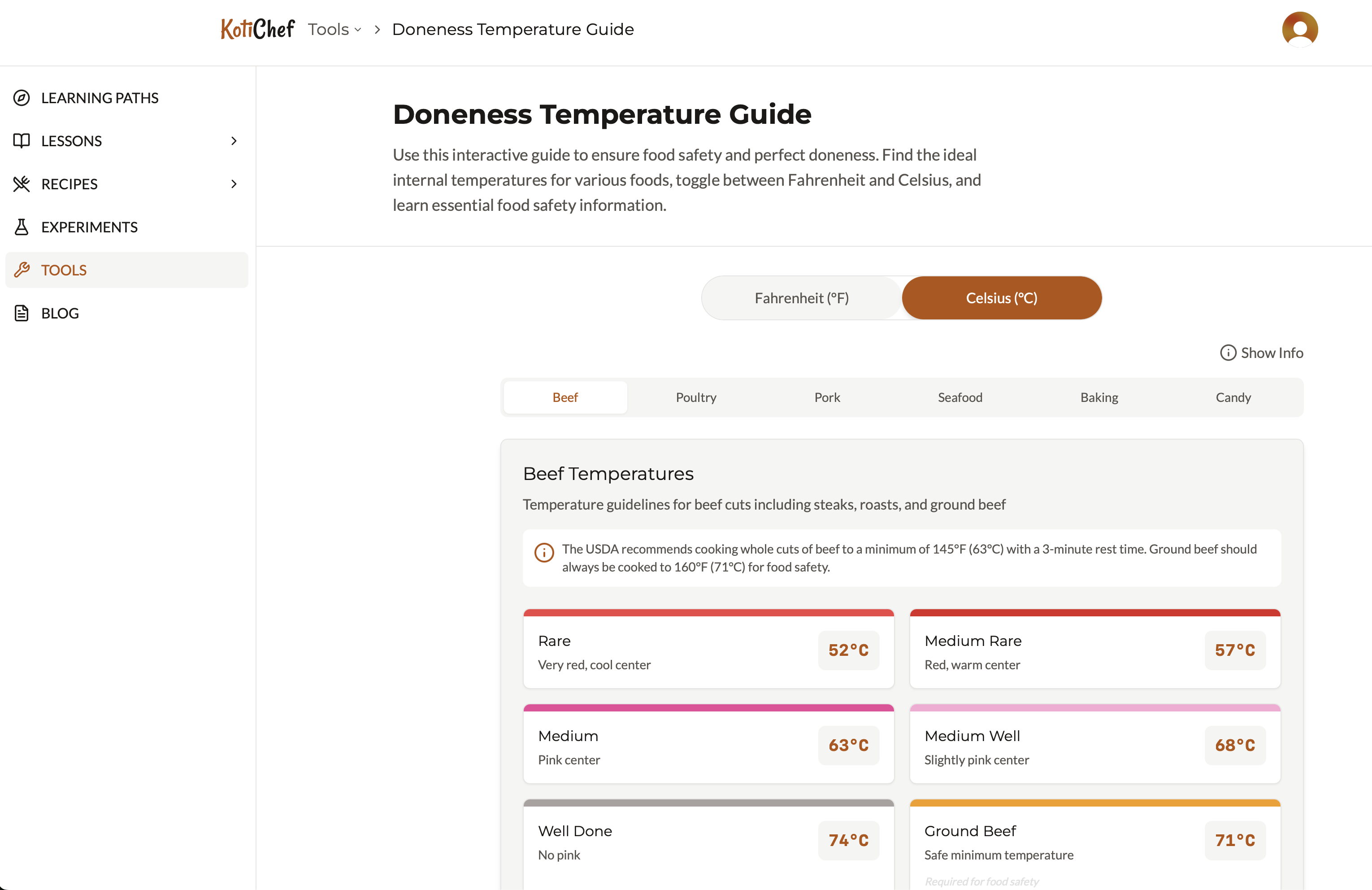Click the Recipes utensils icon

point(22,184)
